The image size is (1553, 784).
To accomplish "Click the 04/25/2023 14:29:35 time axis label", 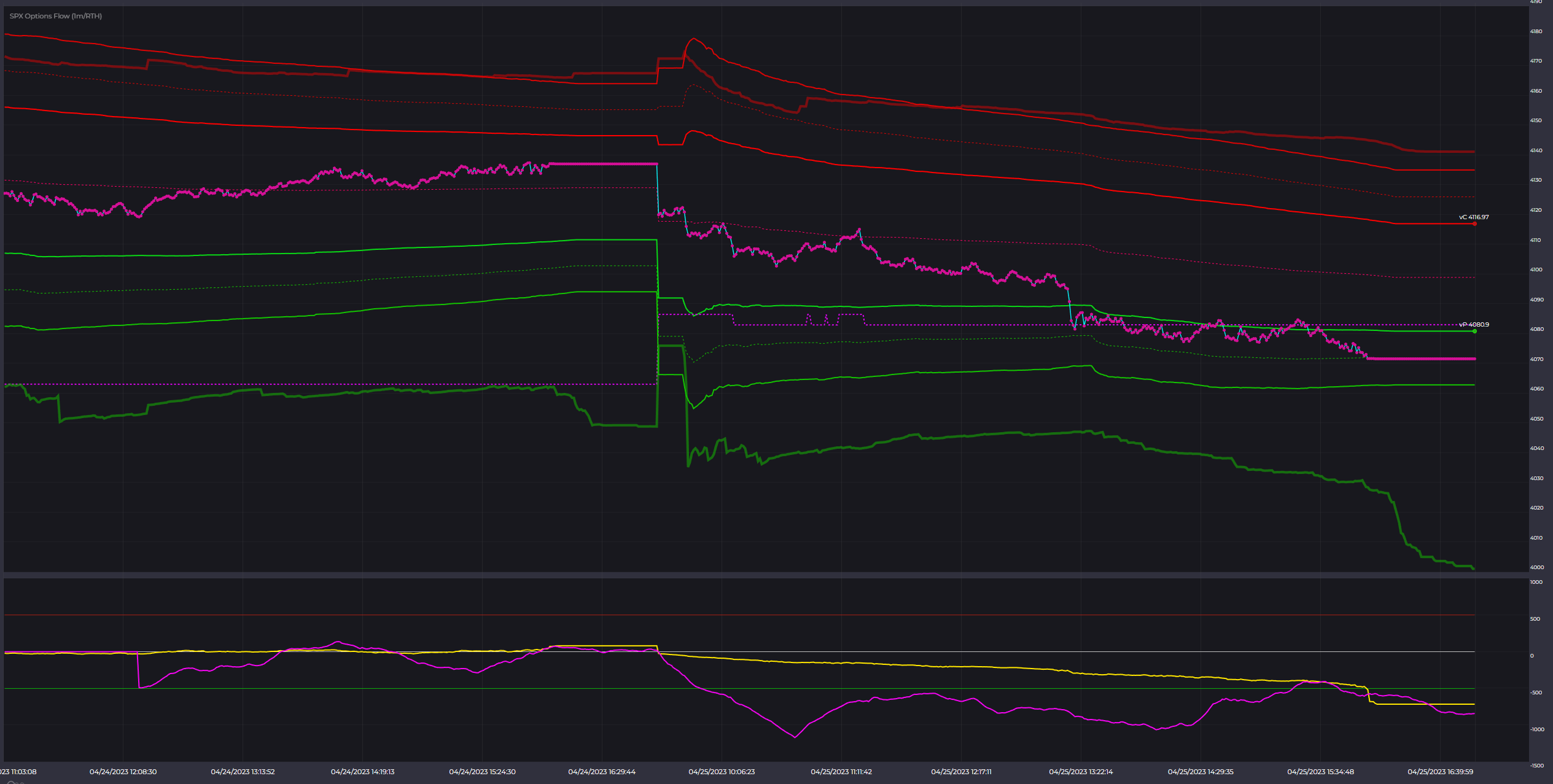I will click(1201, 772).
